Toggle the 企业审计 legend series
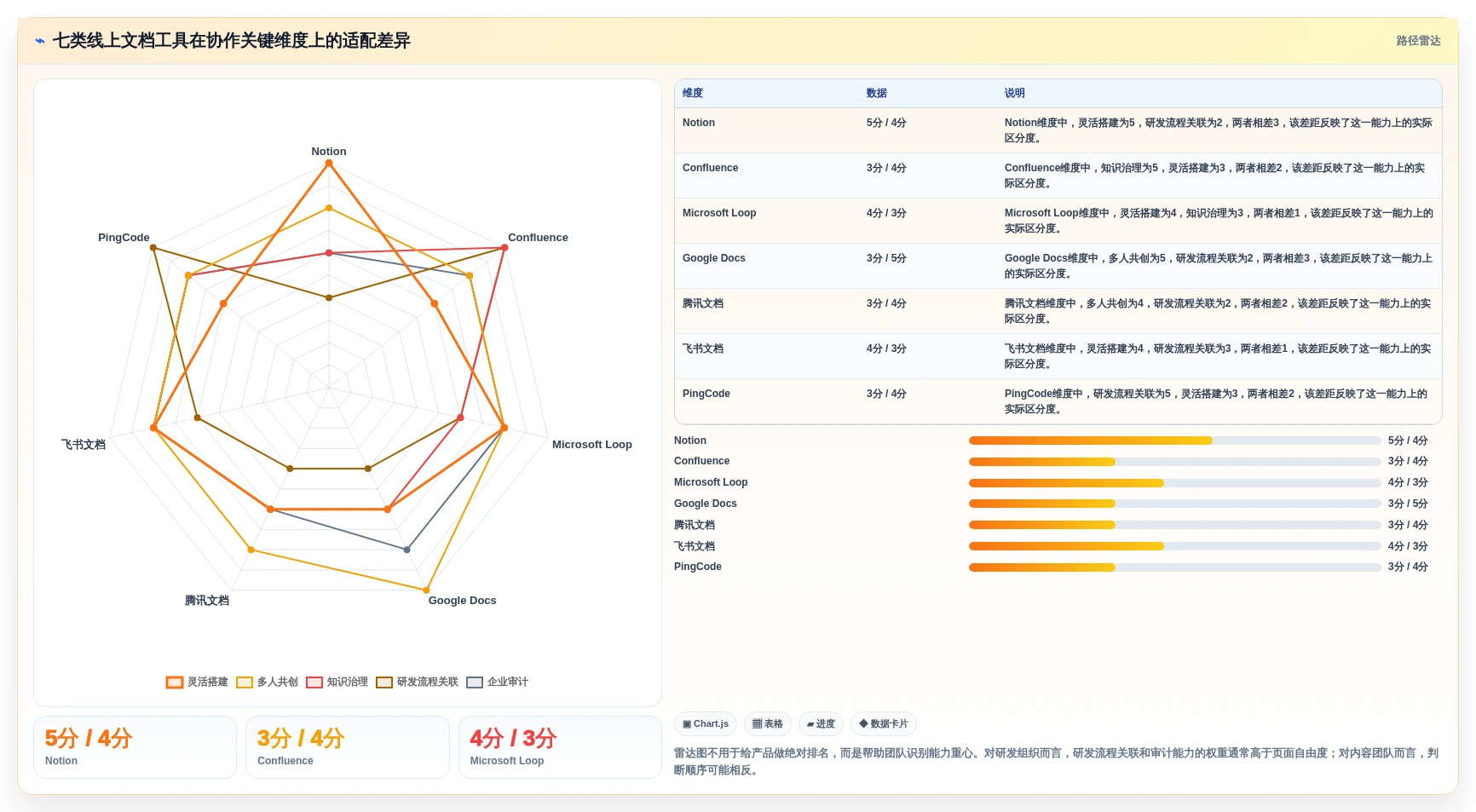The width and height of the screenshot is (1476, 812). click(x=498, y=682)
